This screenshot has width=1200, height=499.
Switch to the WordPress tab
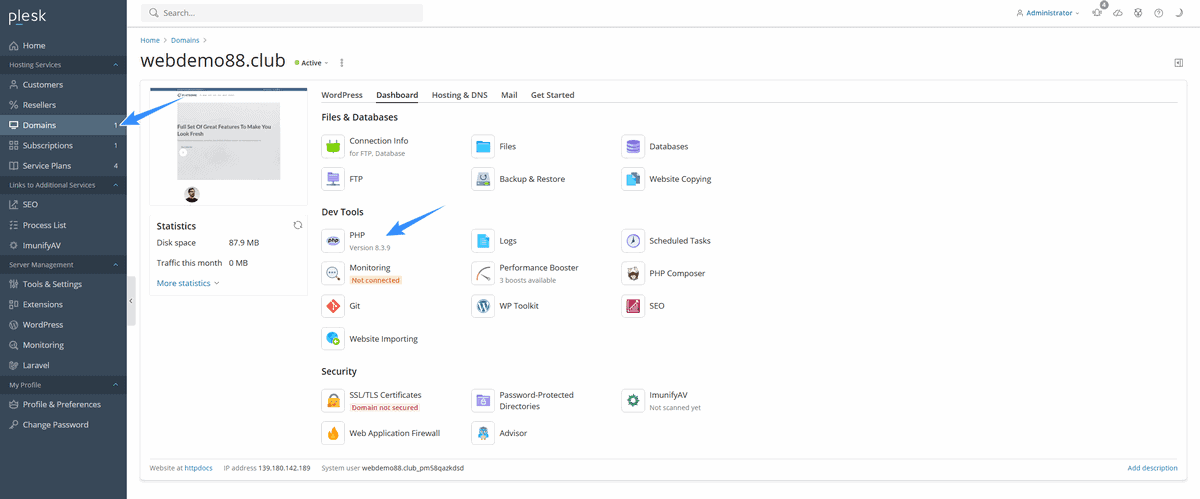342,95
